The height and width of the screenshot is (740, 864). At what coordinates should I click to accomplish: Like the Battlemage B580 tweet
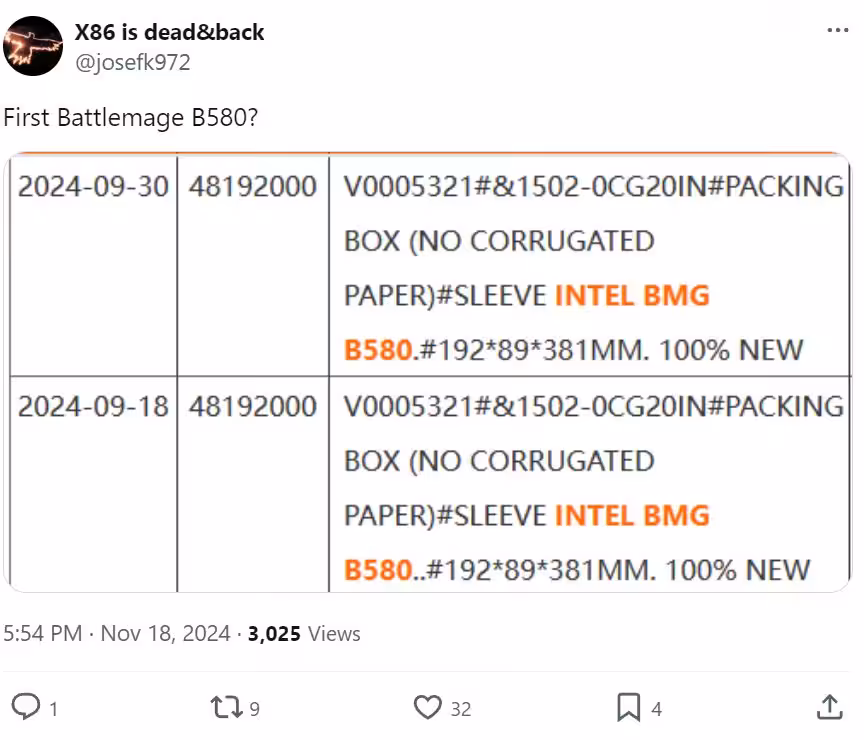(x=428, y=708)
